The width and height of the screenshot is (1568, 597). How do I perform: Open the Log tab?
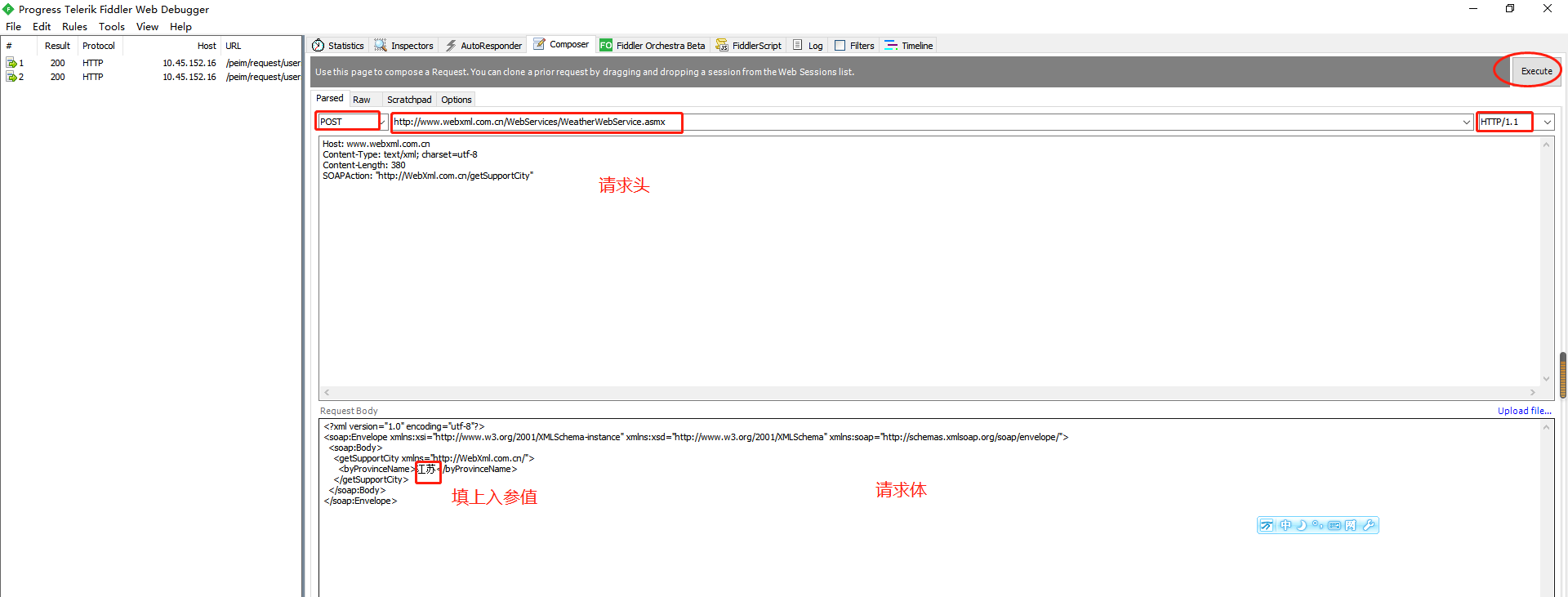click(x=808, y=46)
